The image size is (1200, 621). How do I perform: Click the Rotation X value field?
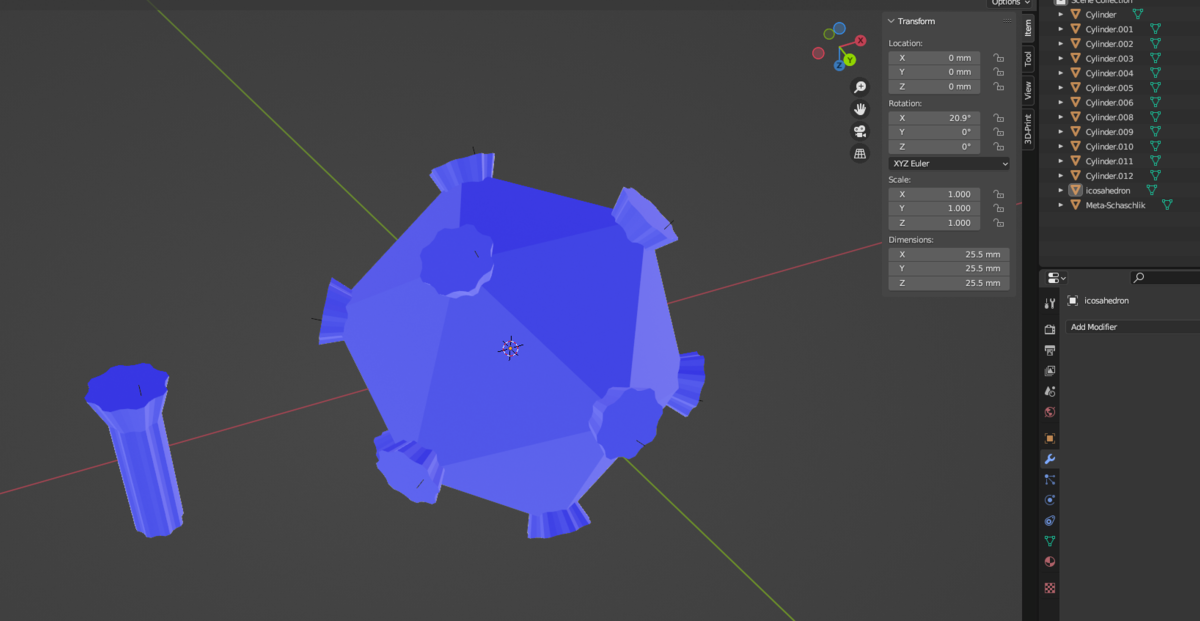point(934,118)
